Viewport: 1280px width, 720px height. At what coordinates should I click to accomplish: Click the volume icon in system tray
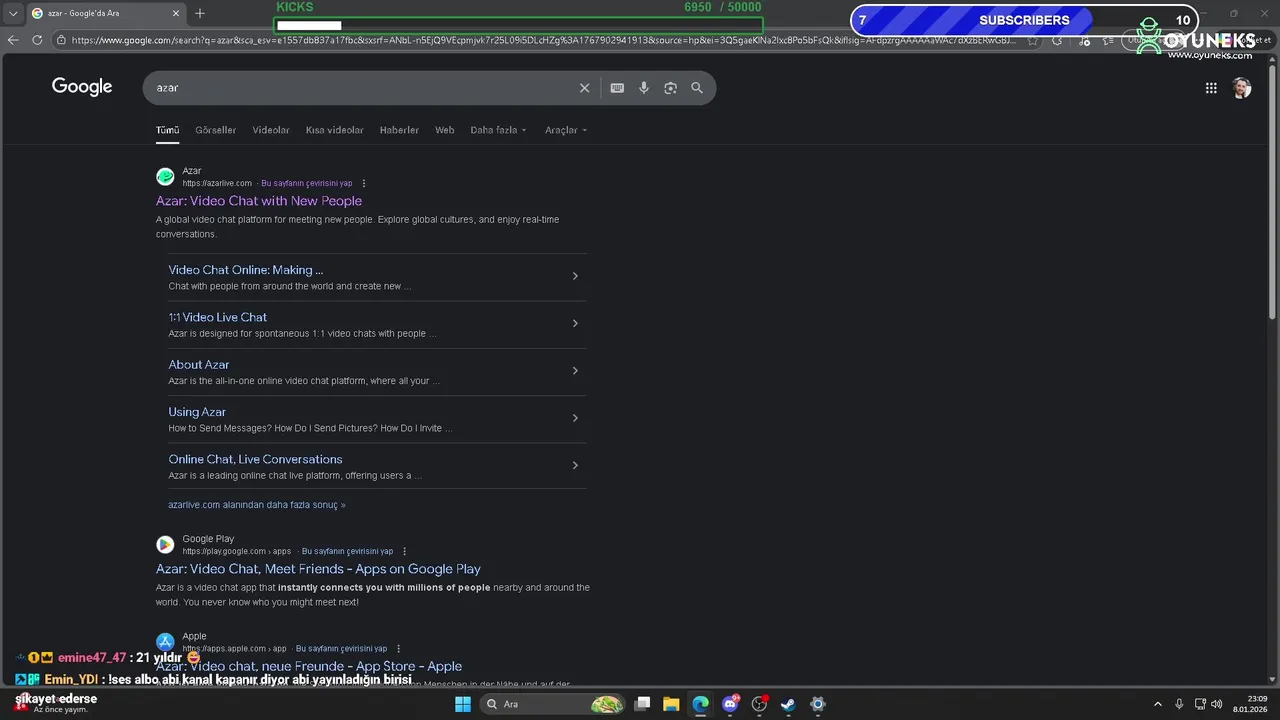click(1216, 704)
